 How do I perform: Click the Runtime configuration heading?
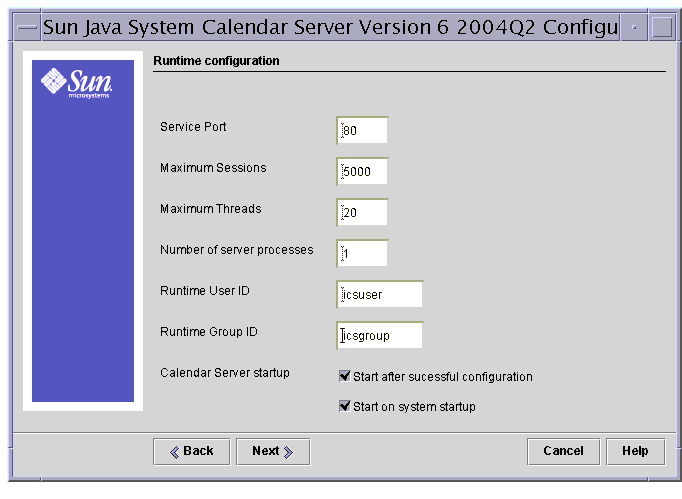216,60
